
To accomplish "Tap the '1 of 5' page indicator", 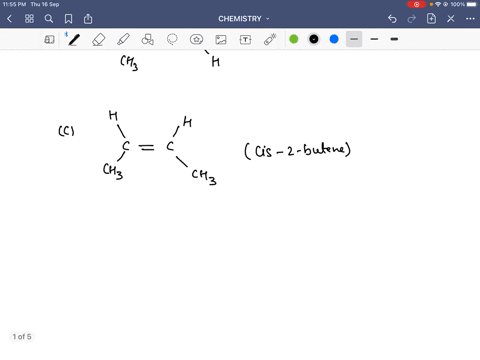I will coord(22,337).
